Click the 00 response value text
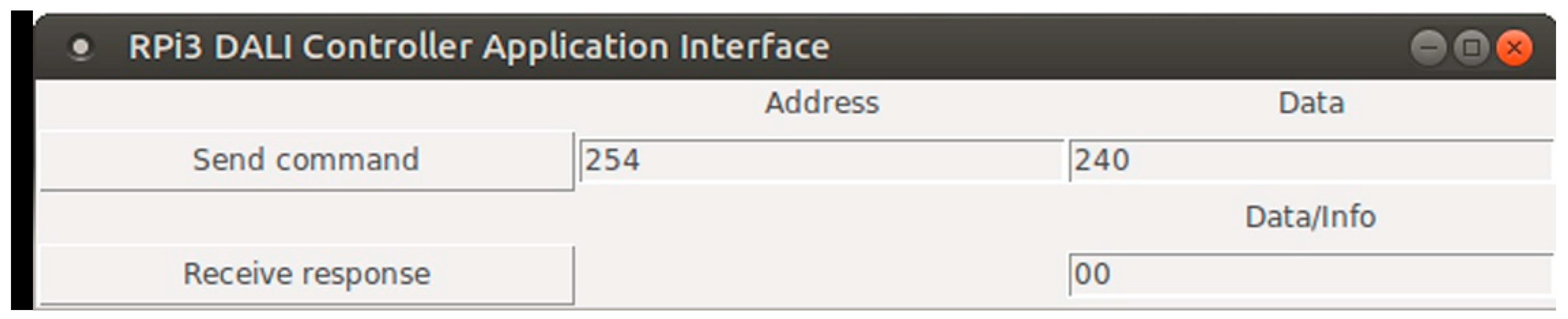This screenshot has width=1568, height=319. click(x=1092, y=274)
